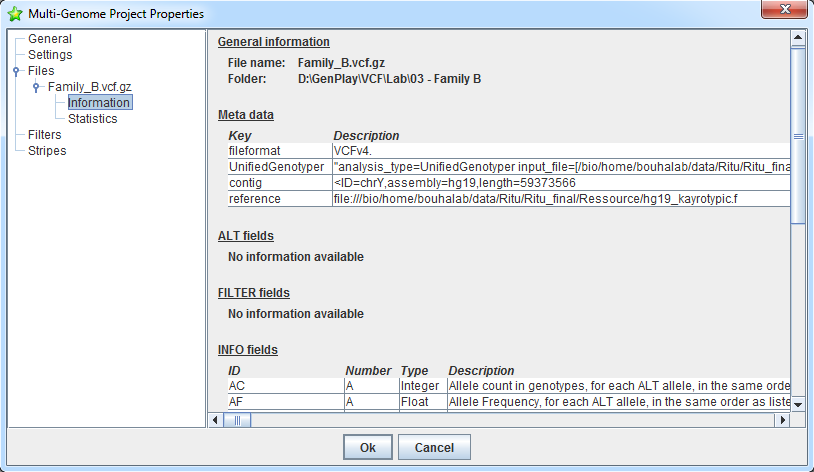814x472 pixels.
Task: Click vertical scrollbar up arrow
Action: click(x=798, y=40)
